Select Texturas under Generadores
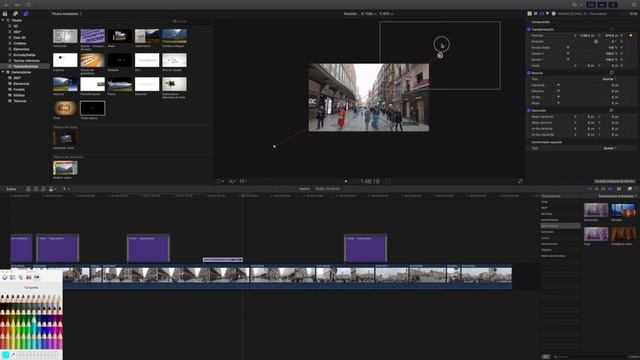This screenshot has height=360, width=640. (x=20, y=101)
